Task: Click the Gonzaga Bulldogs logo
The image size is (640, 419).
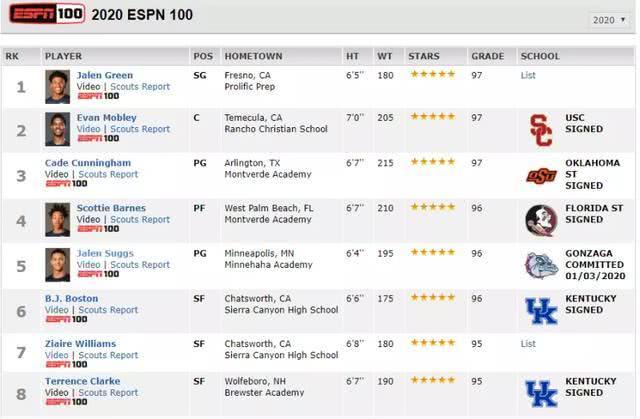Action: tap(541, 265)
